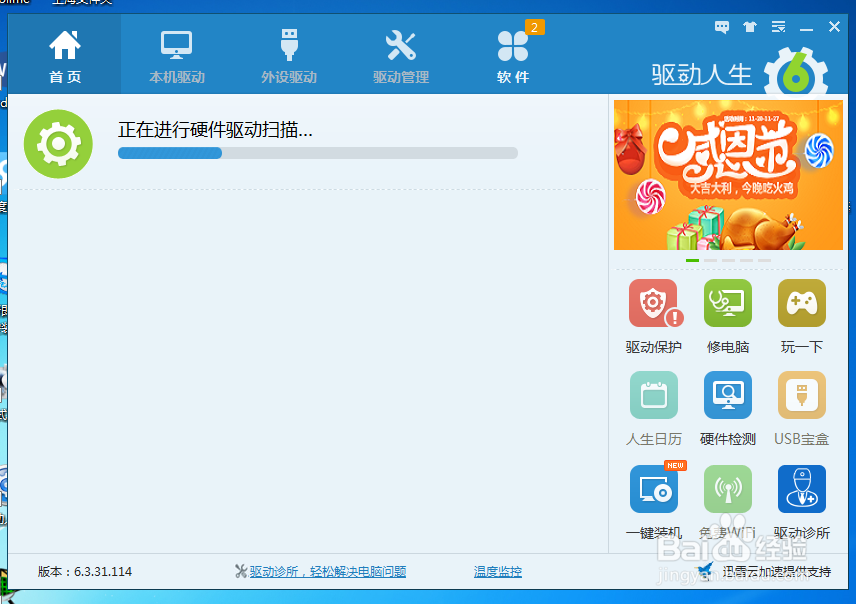Open the 驱动管理 driver management tab

click(401, 55)
